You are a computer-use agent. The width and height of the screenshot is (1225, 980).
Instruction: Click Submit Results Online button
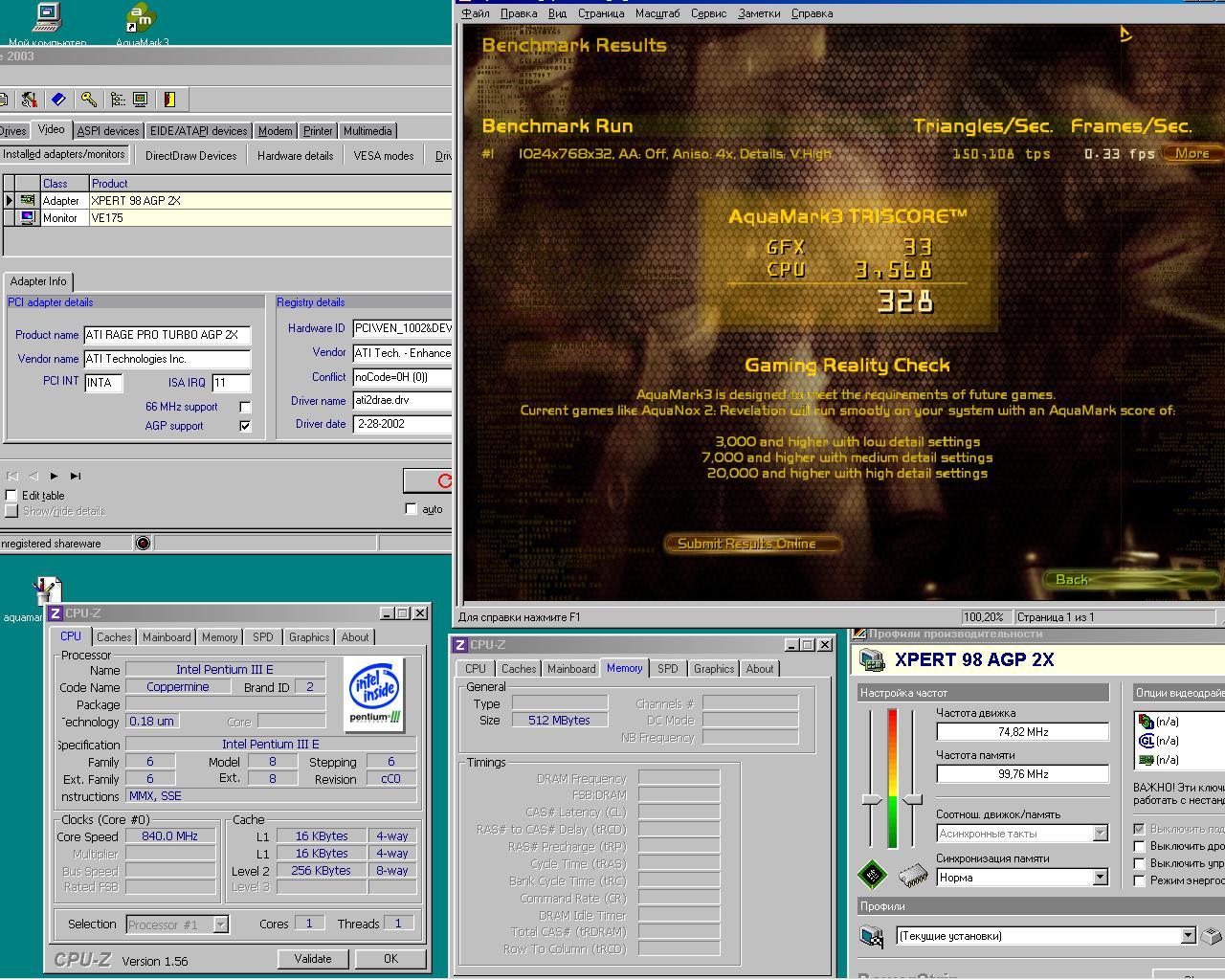751,544
